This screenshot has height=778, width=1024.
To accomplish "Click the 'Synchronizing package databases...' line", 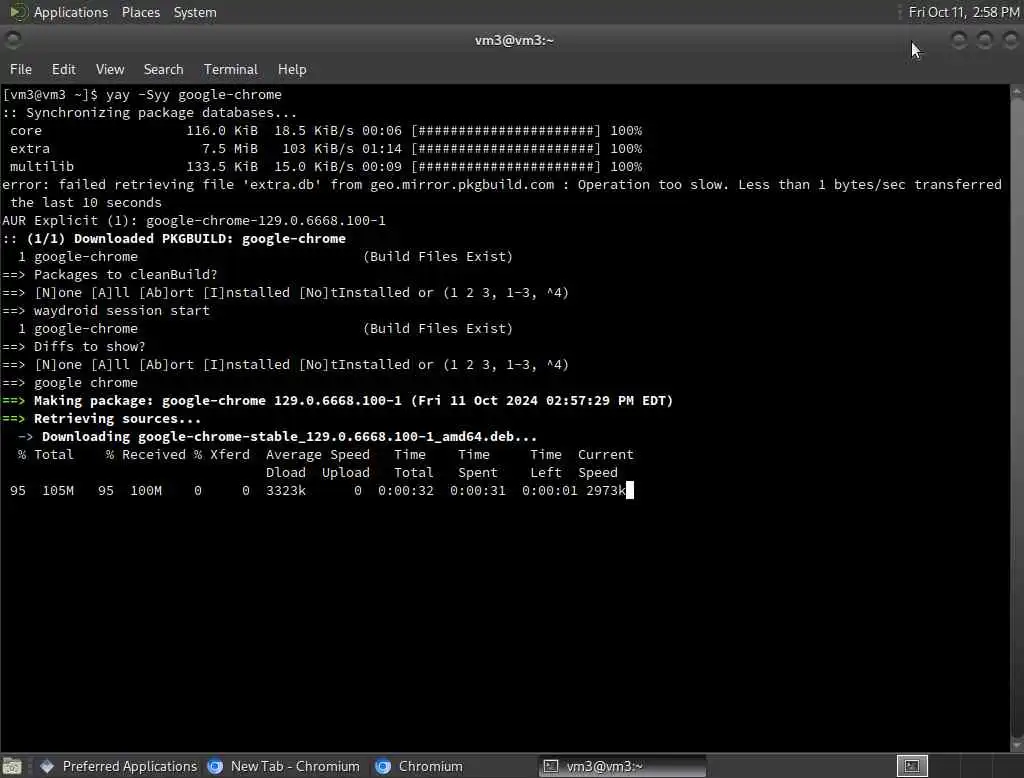I will 150,112.
